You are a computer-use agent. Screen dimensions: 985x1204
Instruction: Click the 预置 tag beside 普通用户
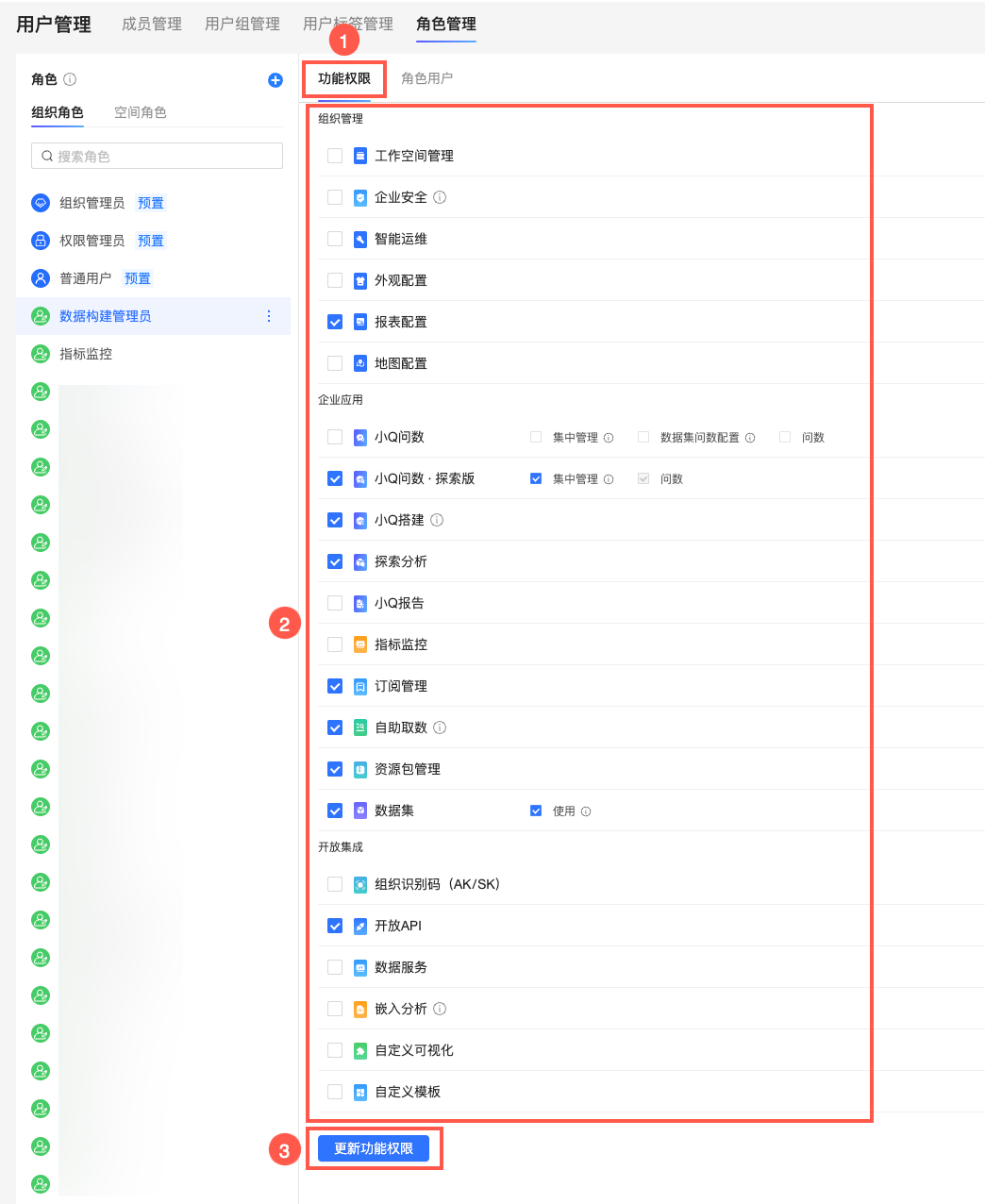click(x=138, y=278)
